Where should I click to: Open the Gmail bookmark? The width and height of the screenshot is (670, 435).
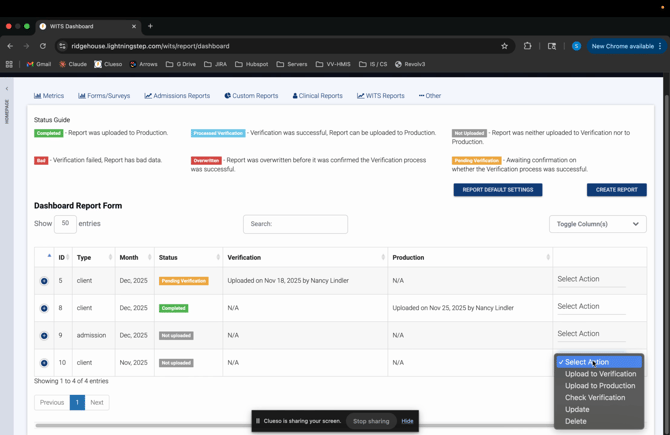point(39,64)
